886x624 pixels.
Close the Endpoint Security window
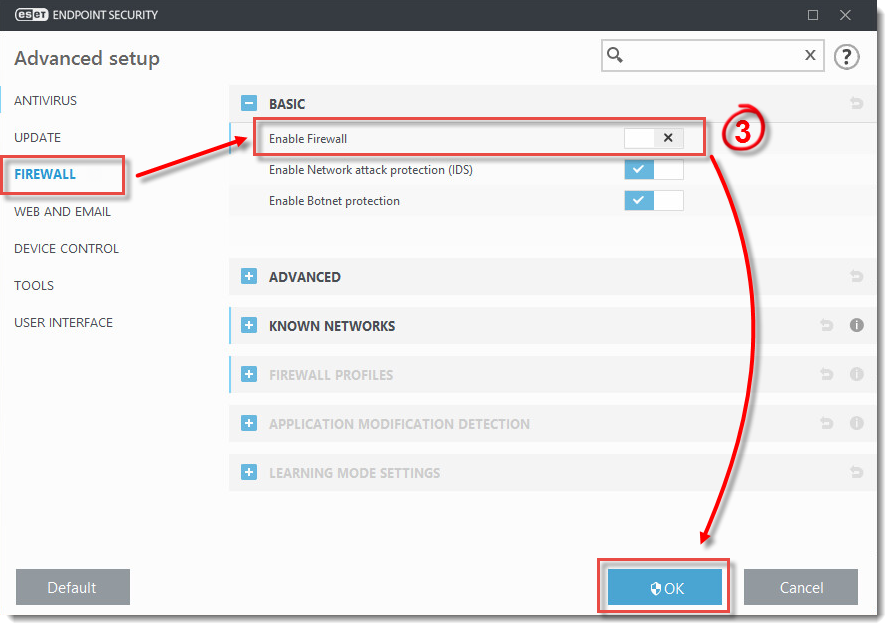[x=845, y=15]
